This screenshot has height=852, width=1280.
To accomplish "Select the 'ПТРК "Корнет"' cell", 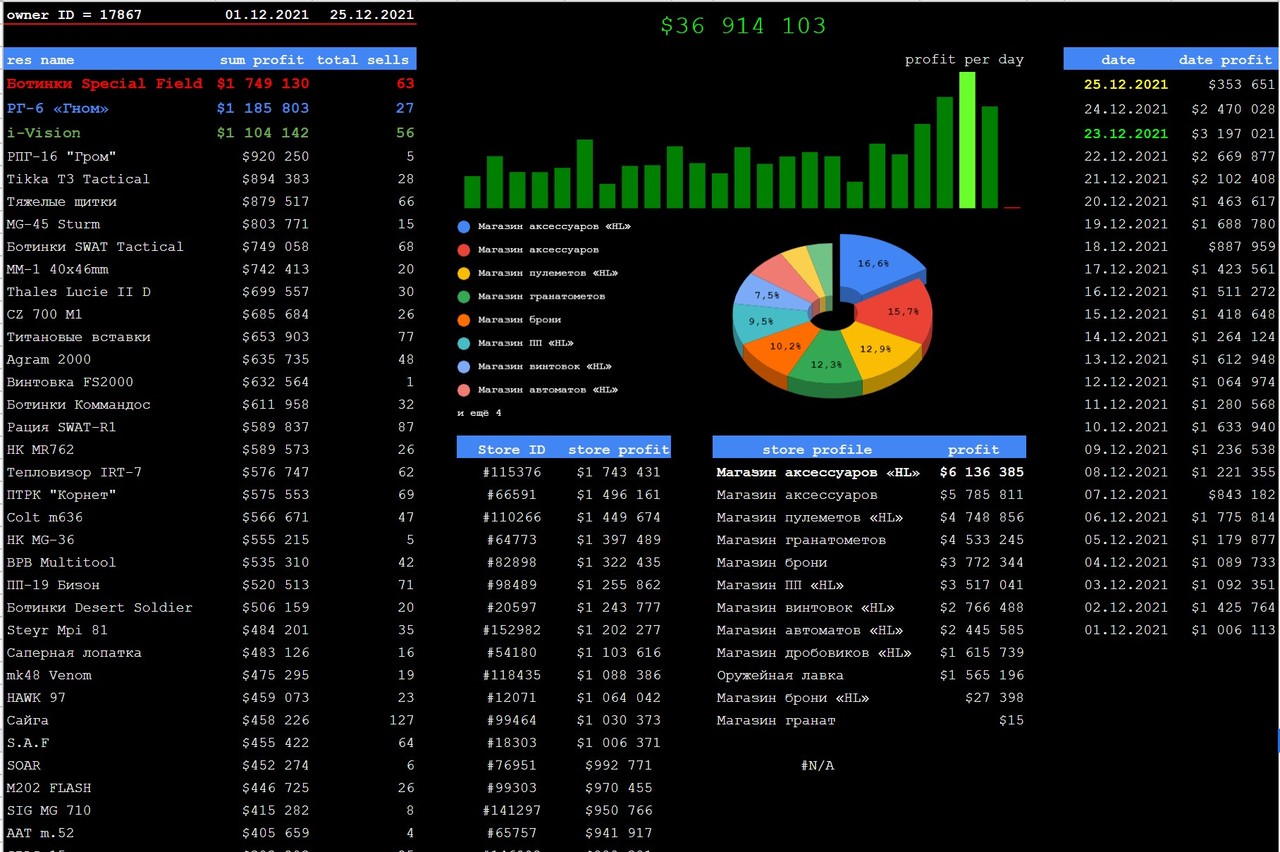I will 62,495.
